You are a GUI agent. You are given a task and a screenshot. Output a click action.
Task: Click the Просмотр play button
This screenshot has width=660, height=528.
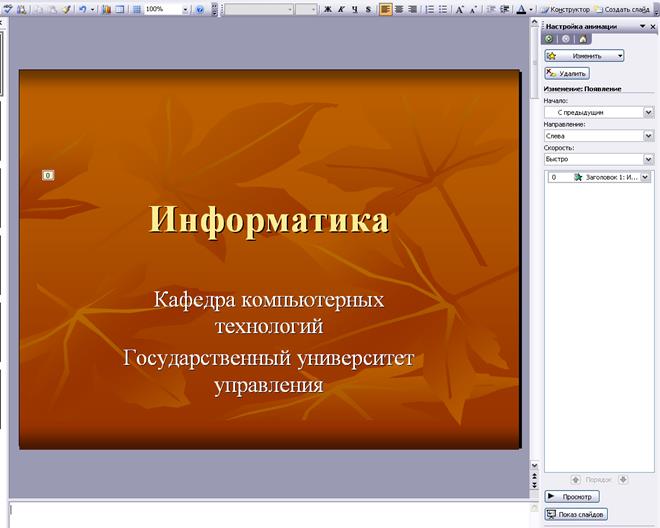tap(572, 497)
